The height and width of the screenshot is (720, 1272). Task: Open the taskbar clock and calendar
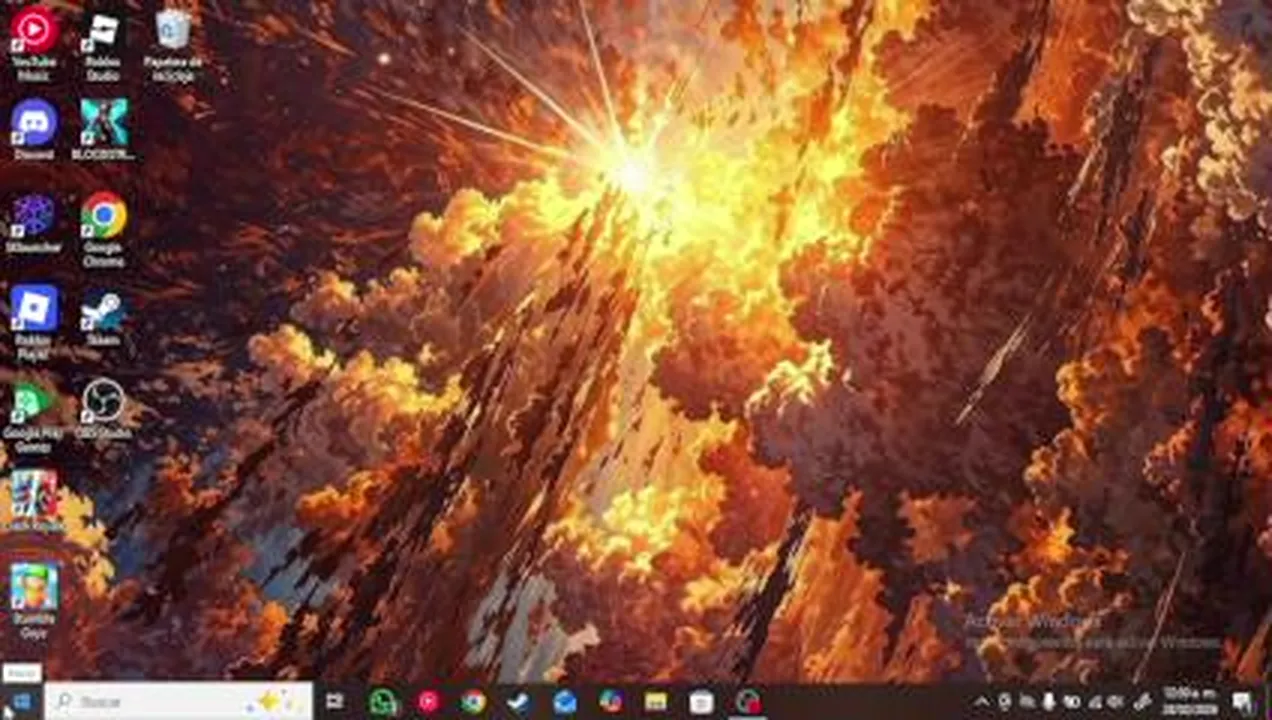pyautogui.click(x=1188, y=702)
